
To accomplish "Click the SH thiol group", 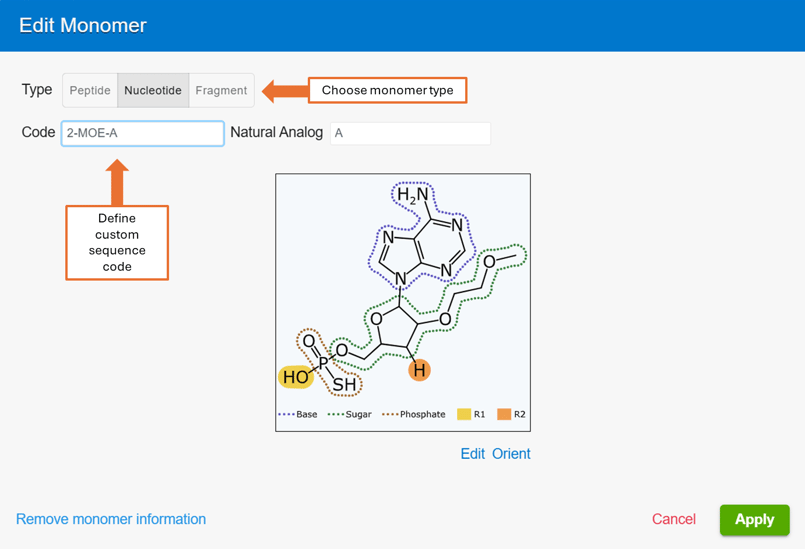I will tap(344, 384).
